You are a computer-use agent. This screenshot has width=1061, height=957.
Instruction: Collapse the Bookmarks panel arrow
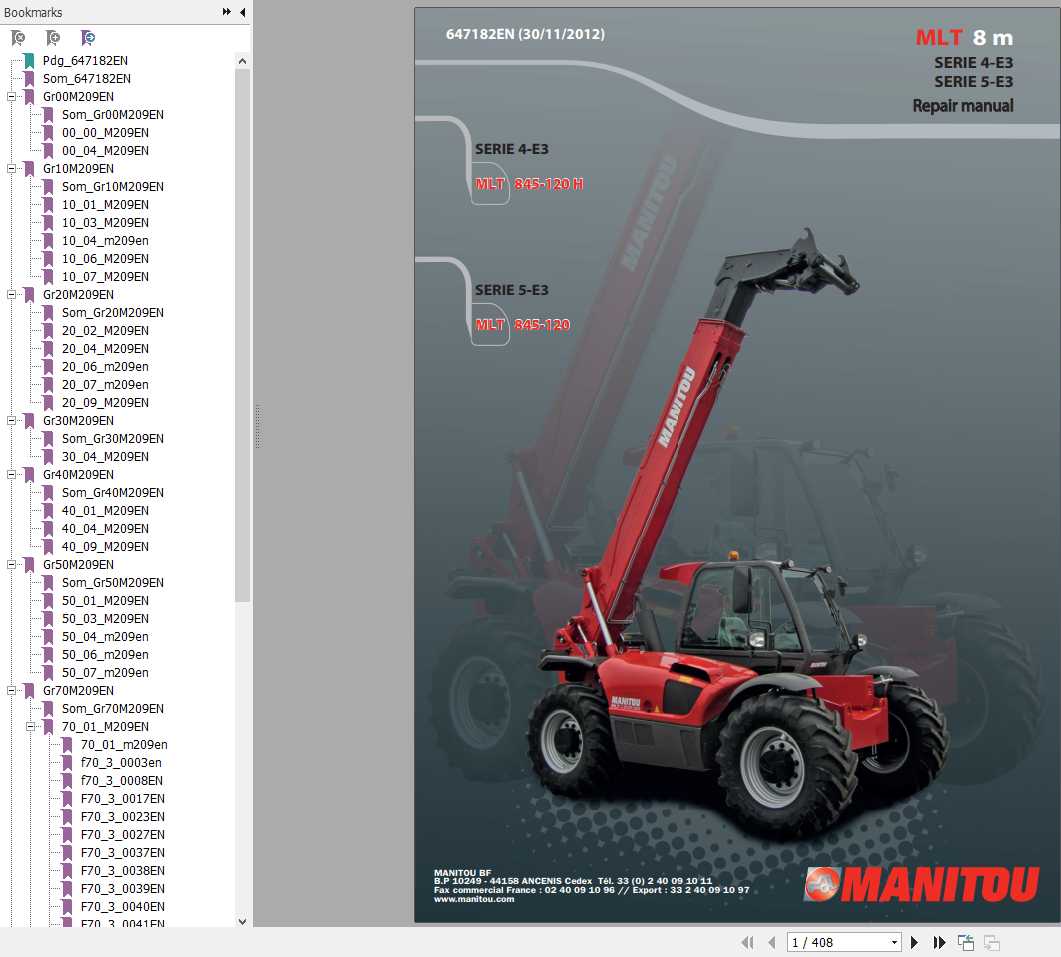point(242,12)
